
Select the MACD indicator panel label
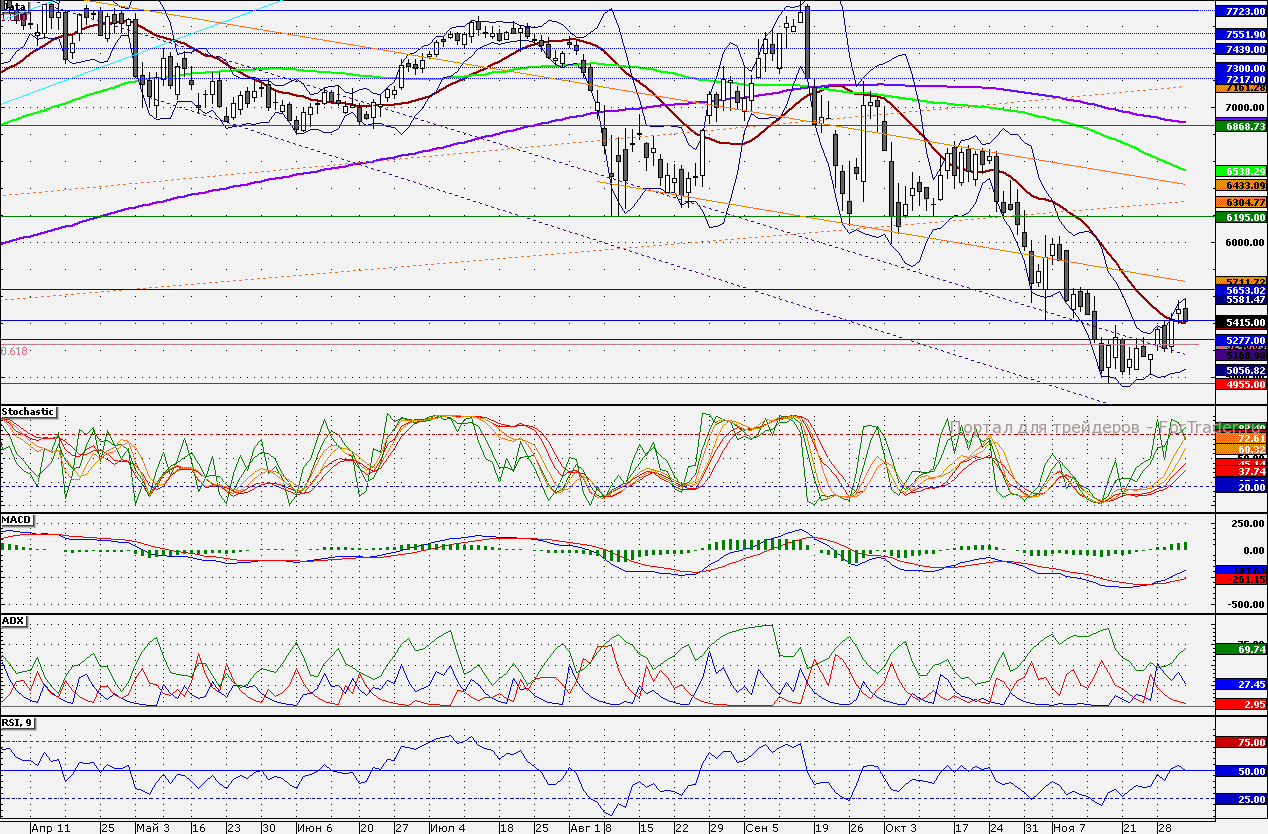coord(15,521)
